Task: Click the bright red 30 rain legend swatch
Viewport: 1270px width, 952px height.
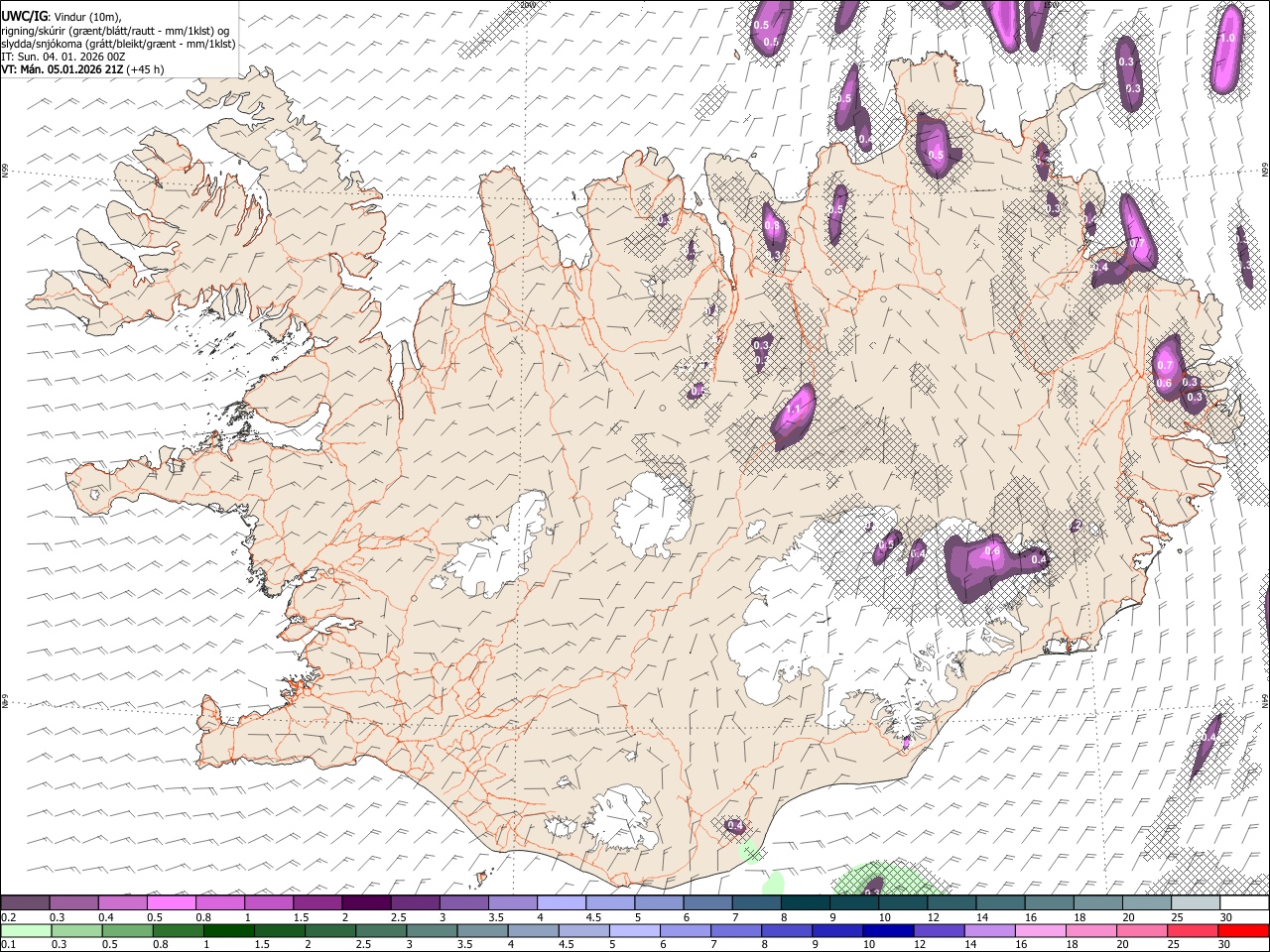Action: 1243,930
